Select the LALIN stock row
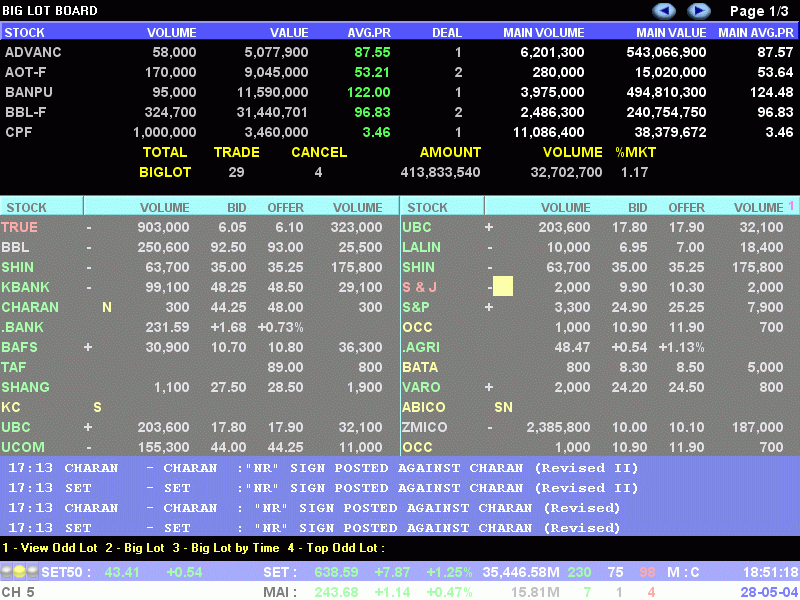 point(601,247)
